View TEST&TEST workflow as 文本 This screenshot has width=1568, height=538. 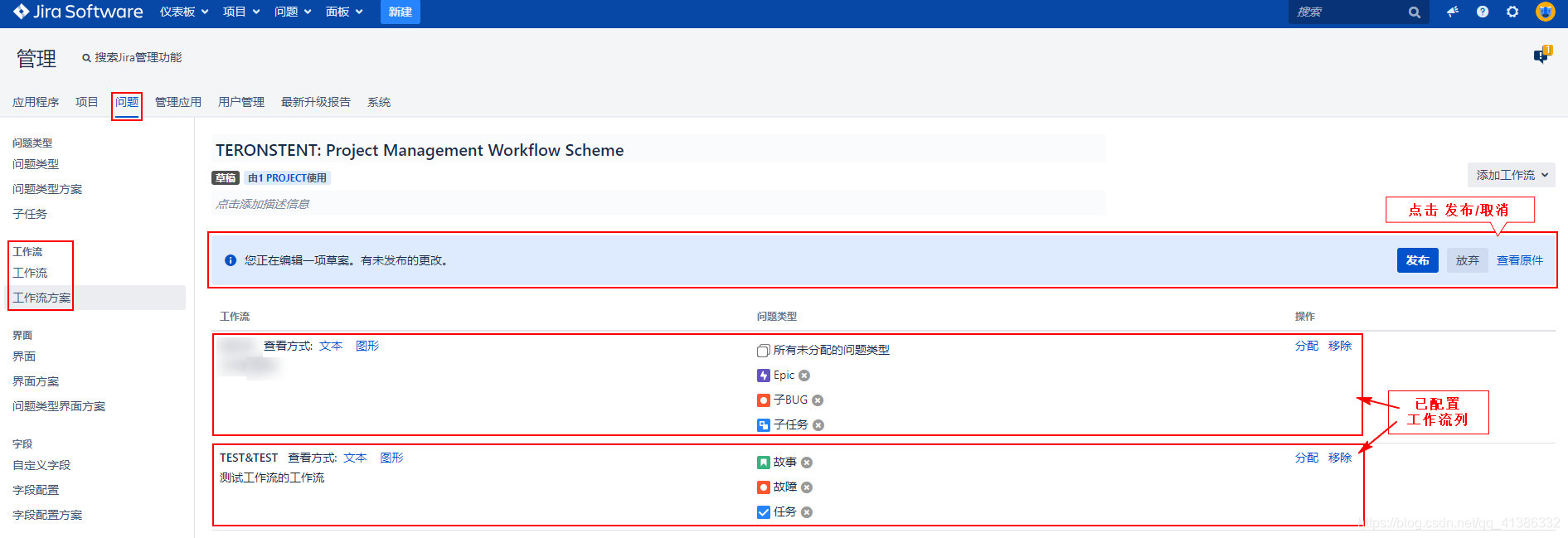point(355,458)
